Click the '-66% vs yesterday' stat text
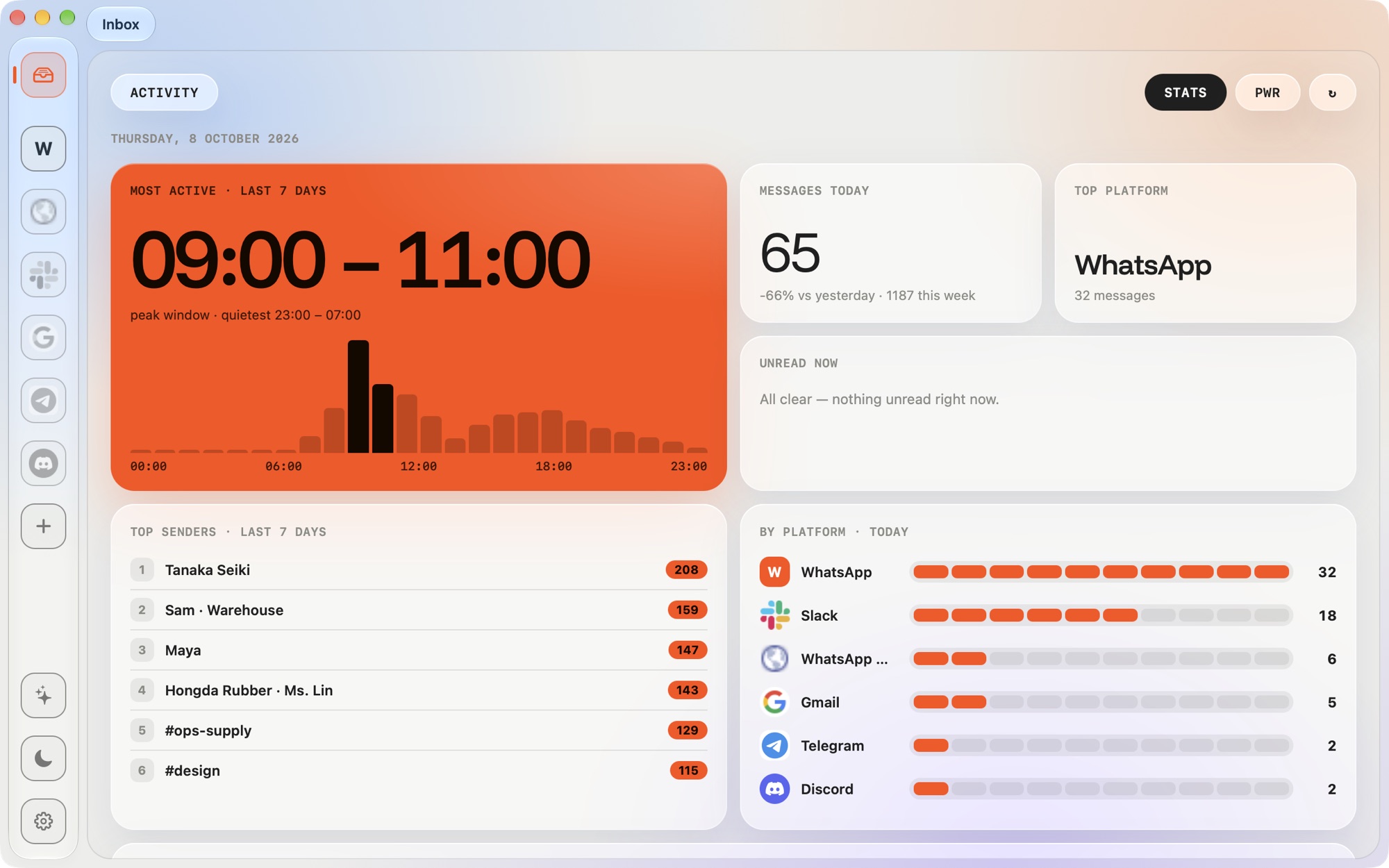The image size is (1389, 868). [817, 296]
